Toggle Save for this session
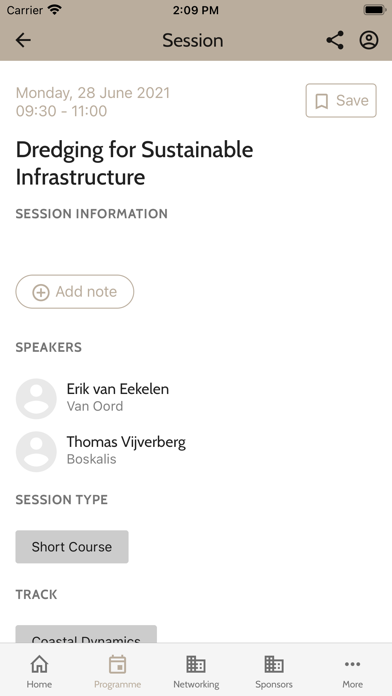The image size is (392, 696). click(x=341, y=101)
